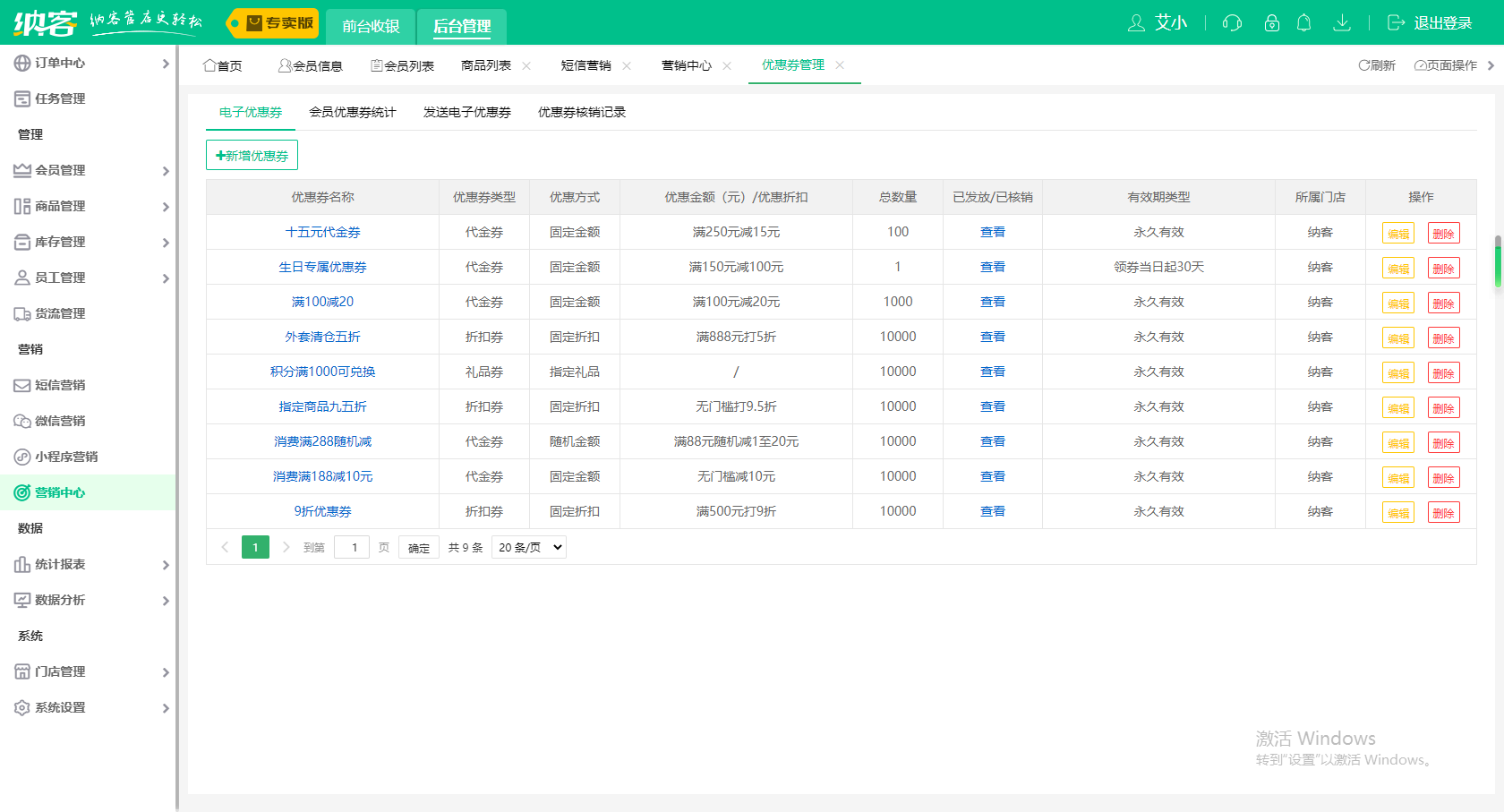Open the 优惠券核销记录 tab

pyautogui.click(x=582, y=112)
